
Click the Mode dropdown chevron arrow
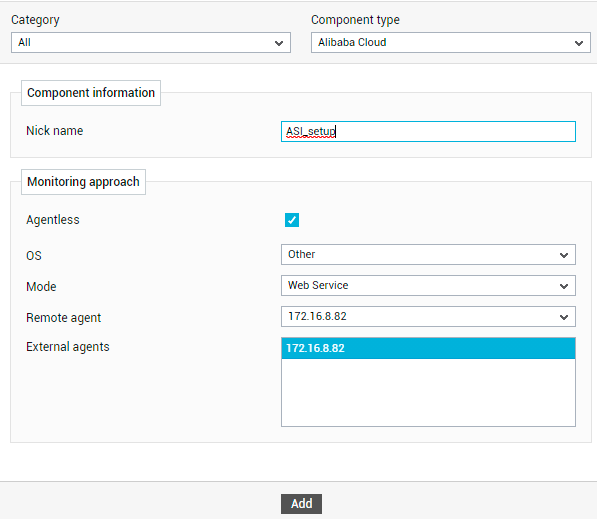pos(564,286)
